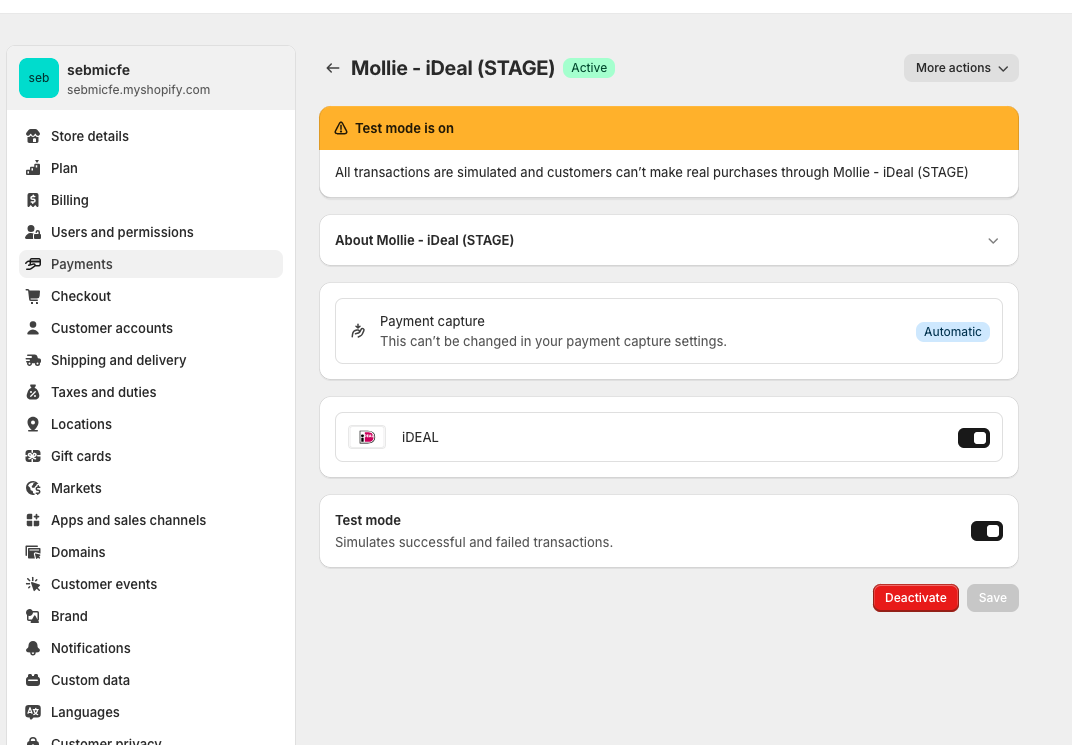
Task: Click the seb store avatar
Action: pos(39,78)
